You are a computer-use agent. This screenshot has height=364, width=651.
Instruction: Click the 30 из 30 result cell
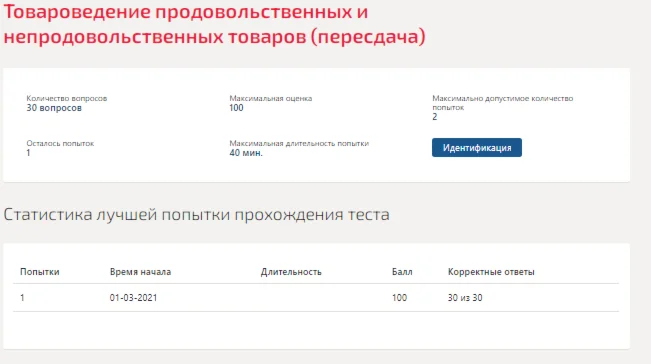click(x=465, y=298)
